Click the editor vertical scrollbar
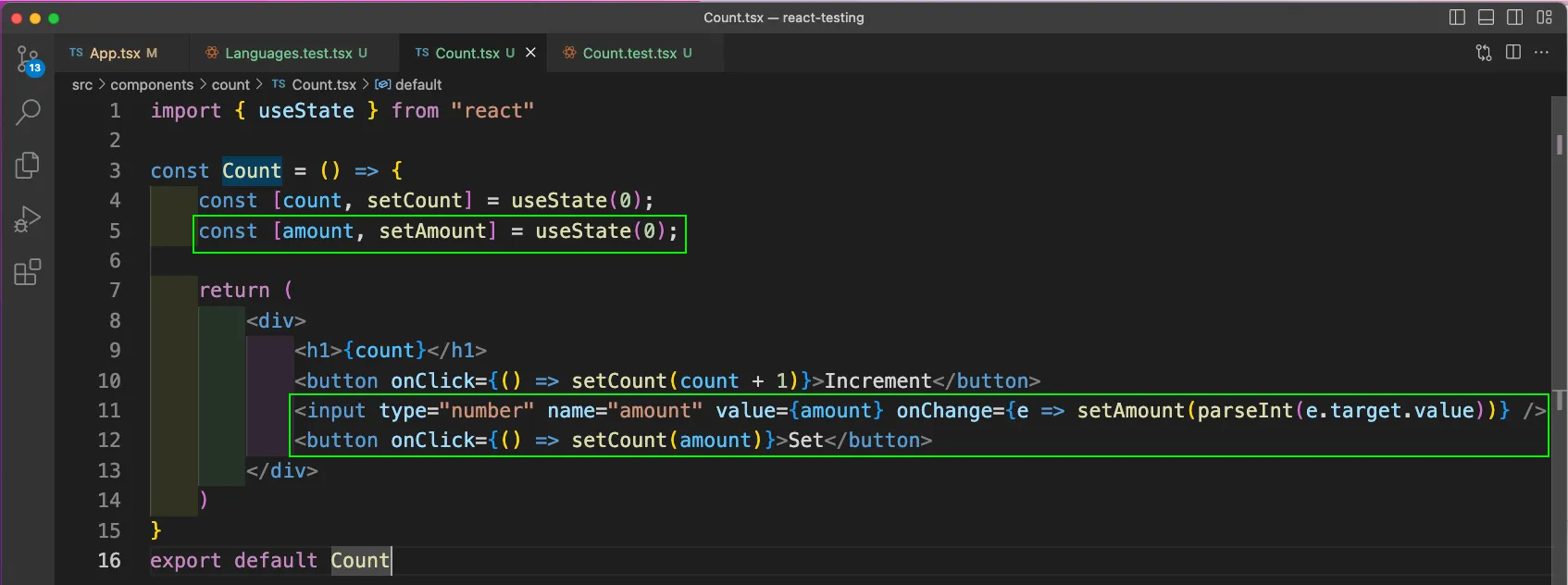1568x585 pixels. click(1559, 340)
